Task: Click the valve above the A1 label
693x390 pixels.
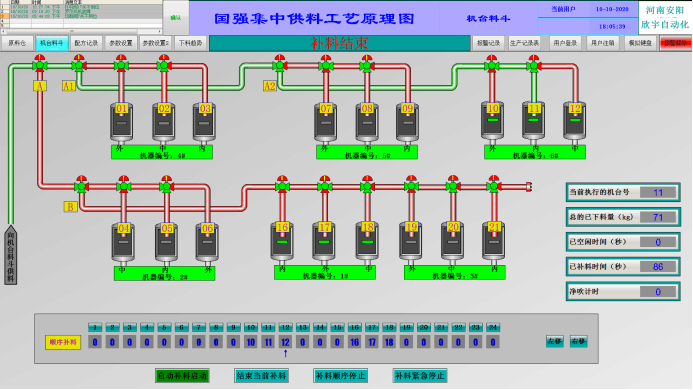Action: [x=79, y=63]
